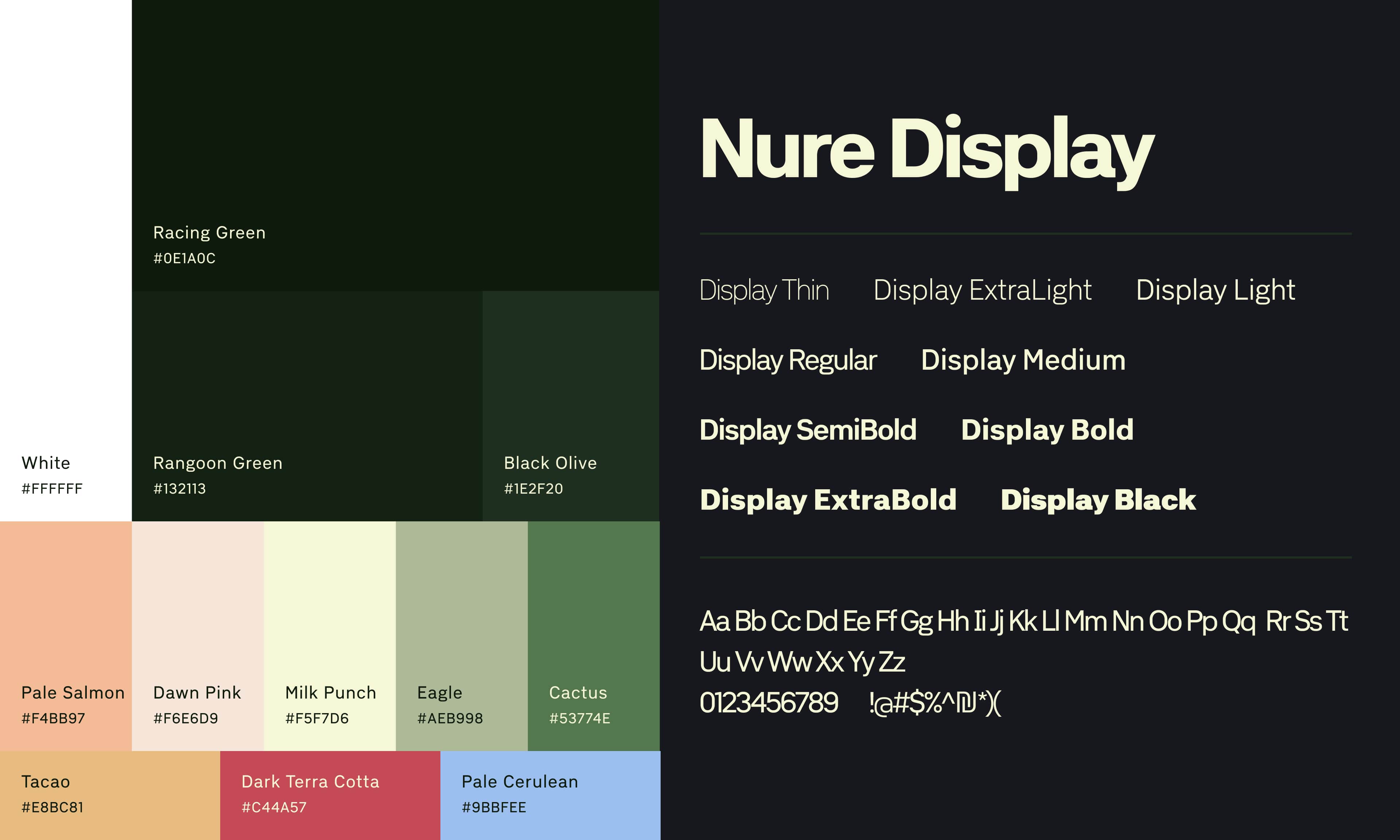Select the Display Medium weight sample
Image resolution: width=1400 pixels, height=840 pixels.
tap(1023, 361)
